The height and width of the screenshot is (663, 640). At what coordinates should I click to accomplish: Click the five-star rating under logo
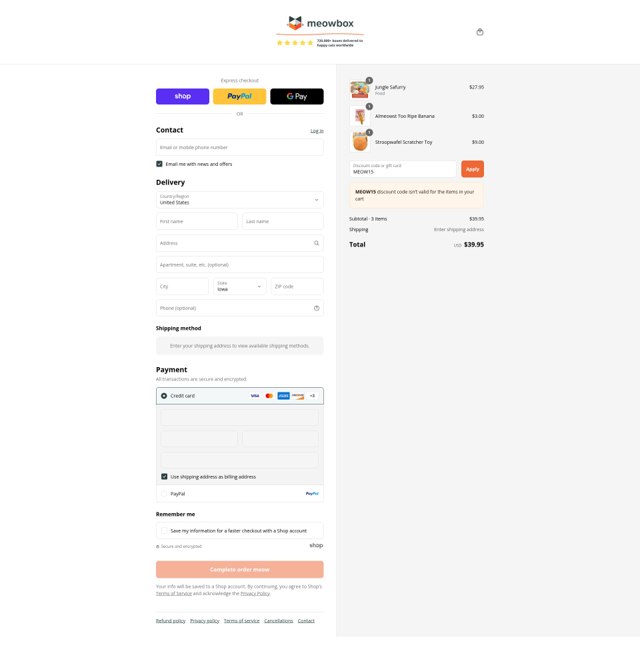295,43
